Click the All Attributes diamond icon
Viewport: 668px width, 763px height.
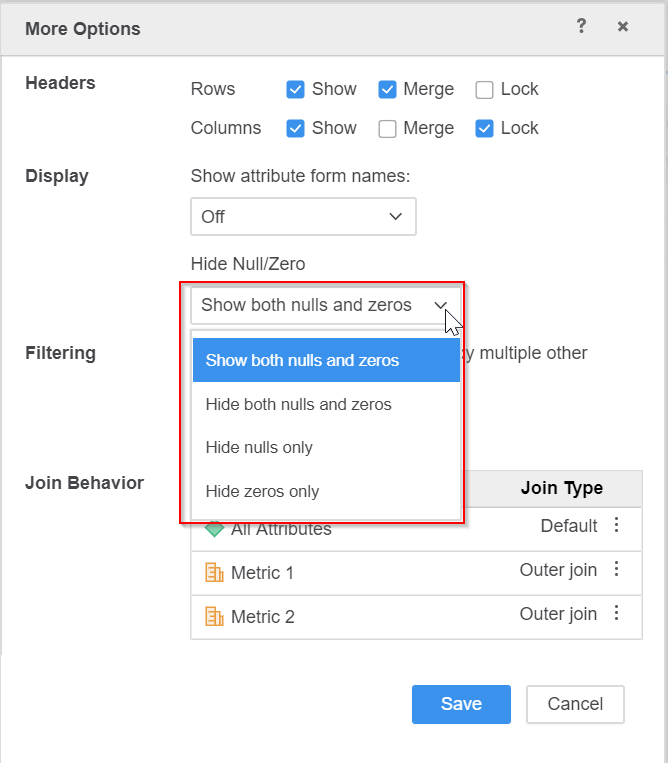214,529
